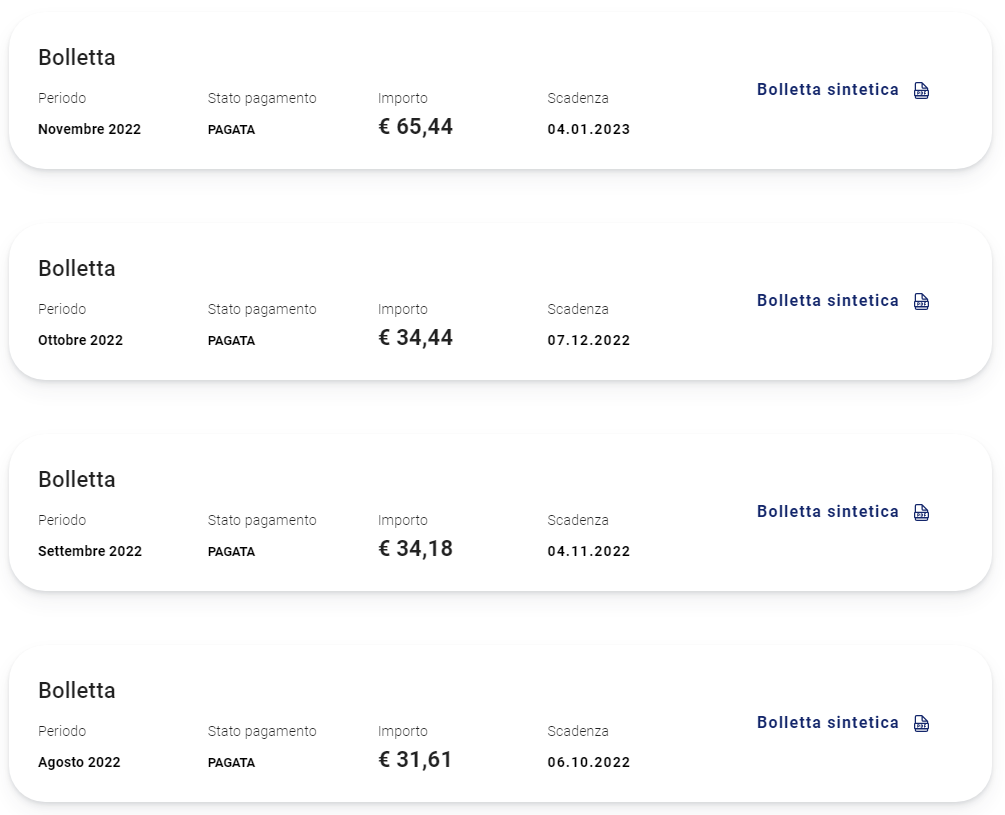Select the € 34,18 amount
This screenshot has width=1005, height=815.
pos(415,548)
